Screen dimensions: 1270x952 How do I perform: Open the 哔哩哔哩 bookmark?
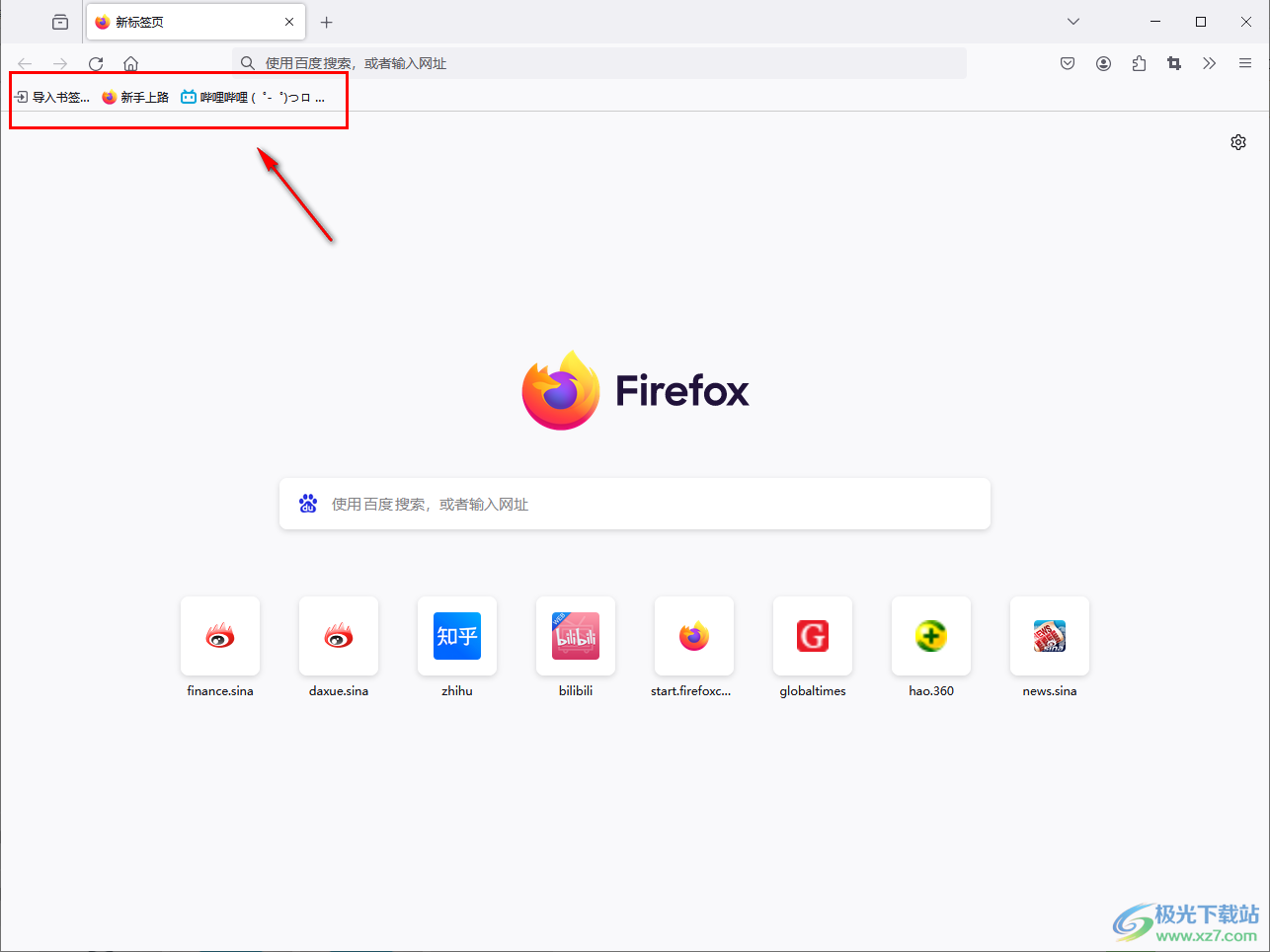point(253,97)
